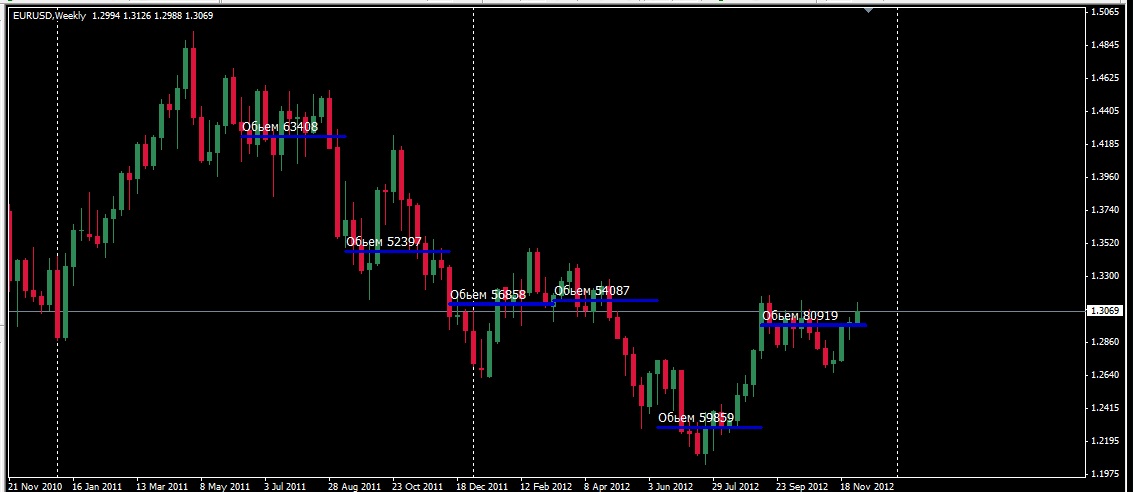The width and height of the screenshot is (1133, 492).
Task: Click the 12 Feb 2012 date label
Action: [546, 486]
